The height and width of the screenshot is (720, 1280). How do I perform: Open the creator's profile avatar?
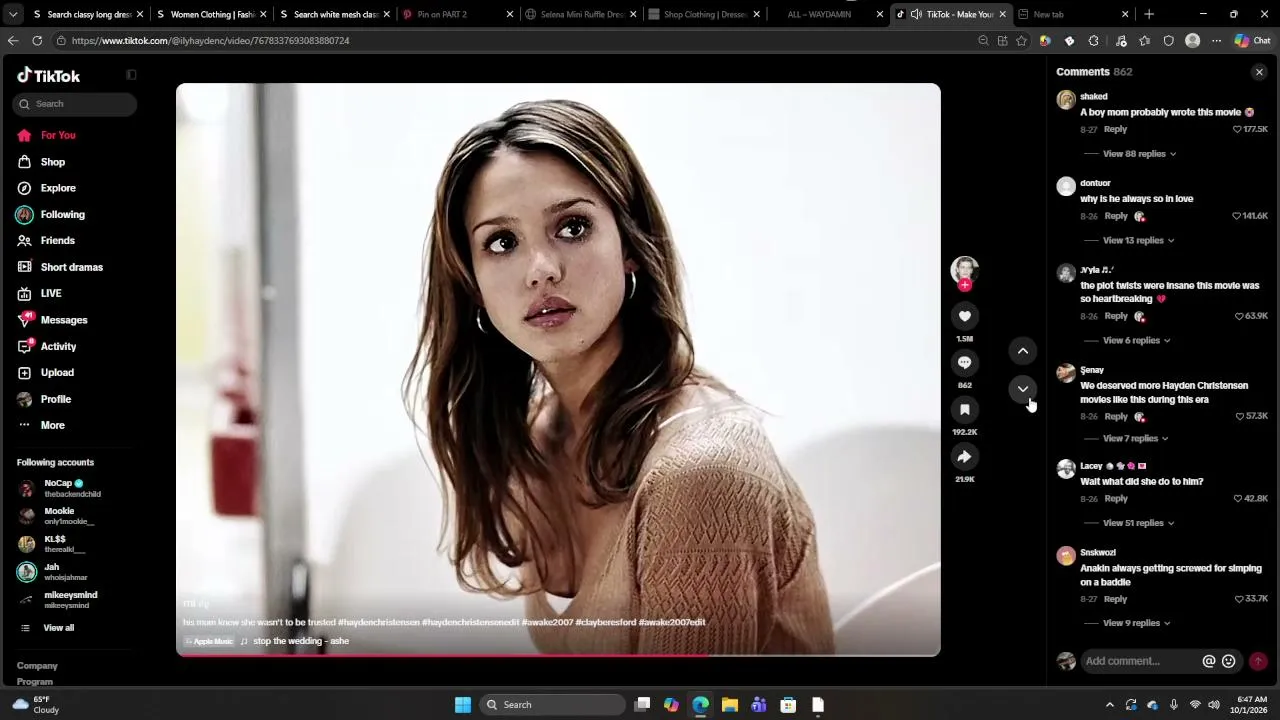pos(964,269)
